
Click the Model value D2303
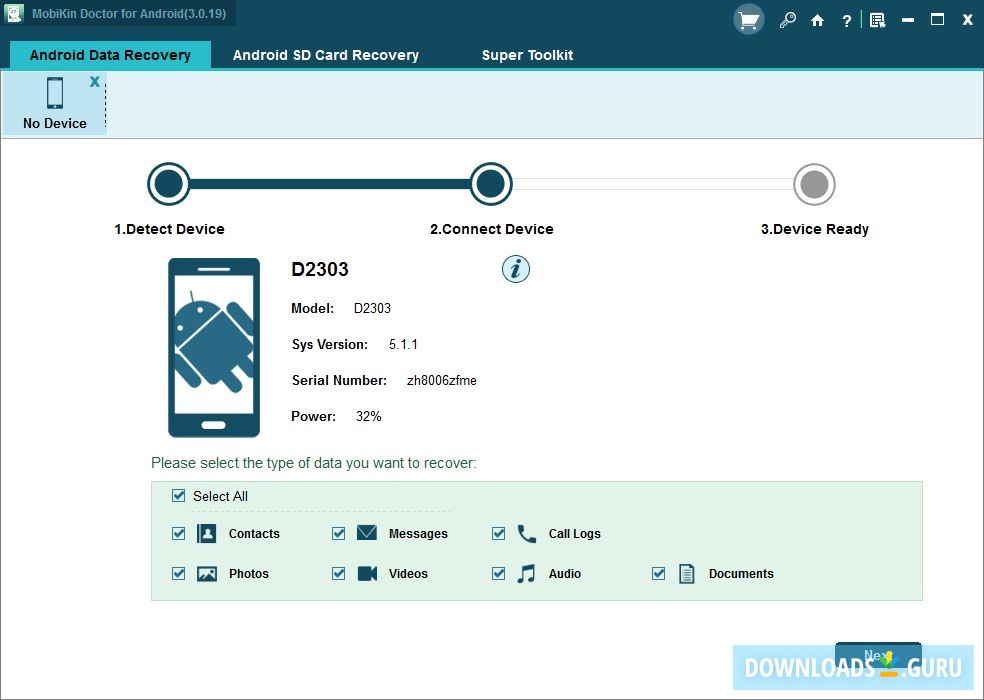pos(372,308)
